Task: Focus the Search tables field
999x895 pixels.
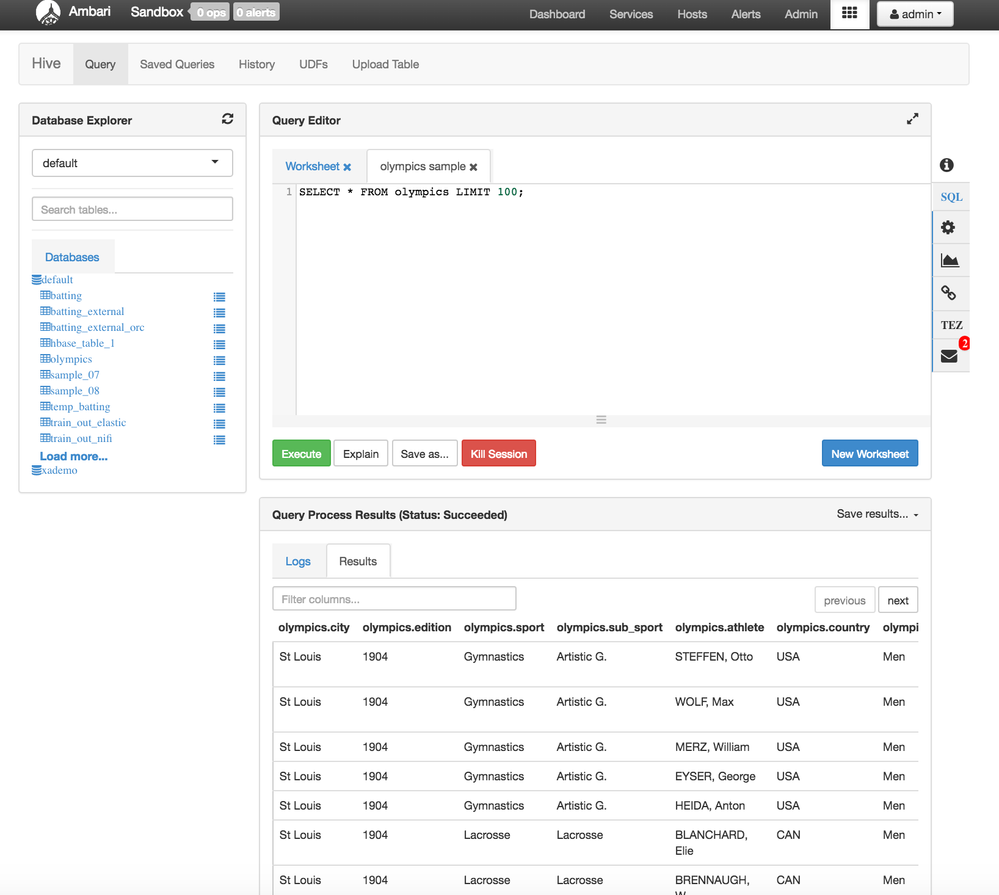Action: (132, 210)
